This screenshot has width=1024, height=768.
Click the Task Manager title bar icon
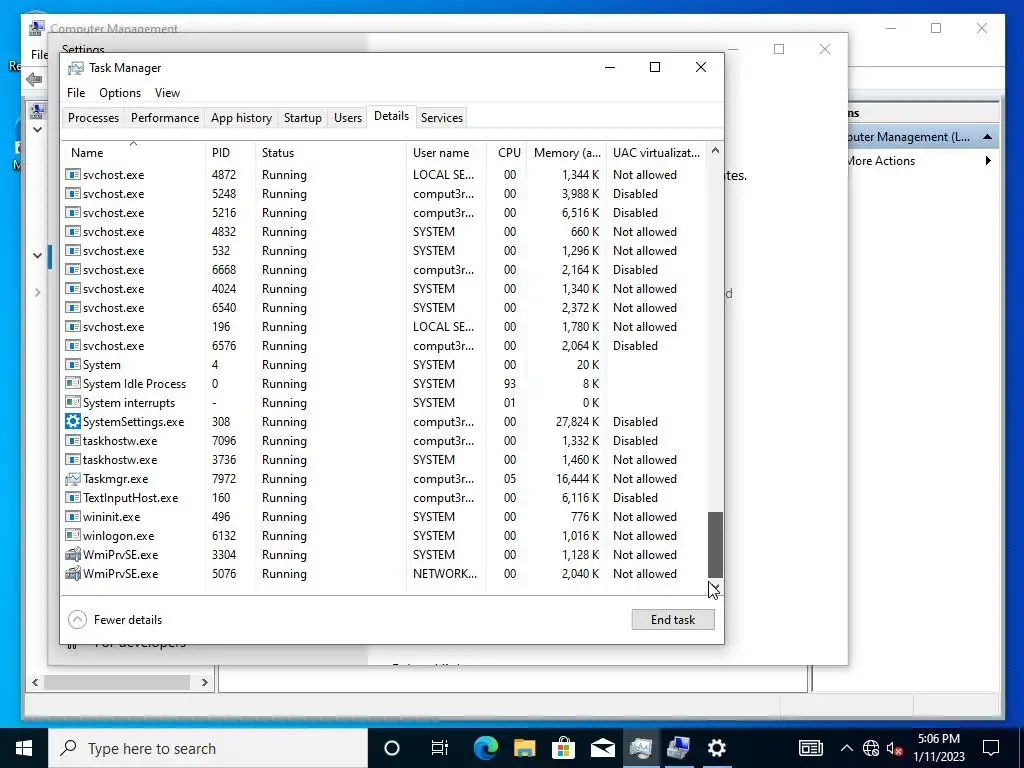click(x=76, y=68)
